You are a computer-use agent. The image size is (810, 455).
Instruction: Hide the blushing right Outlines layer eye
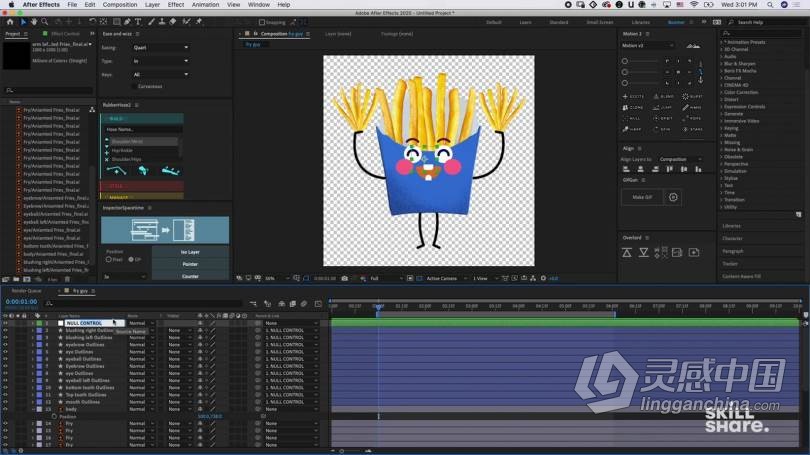pyautogui.click(x=6, y=331)
